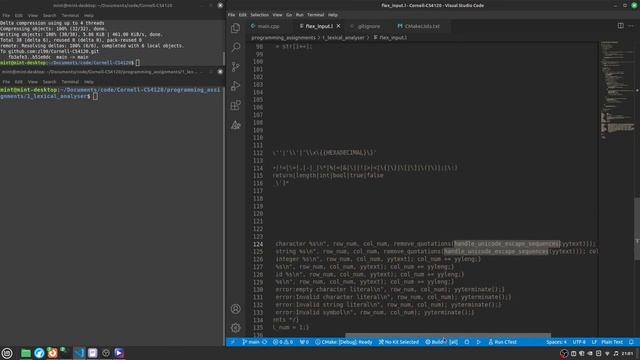Click the code minimap
The height and width of the screenshot is (360, 640).
617,90
